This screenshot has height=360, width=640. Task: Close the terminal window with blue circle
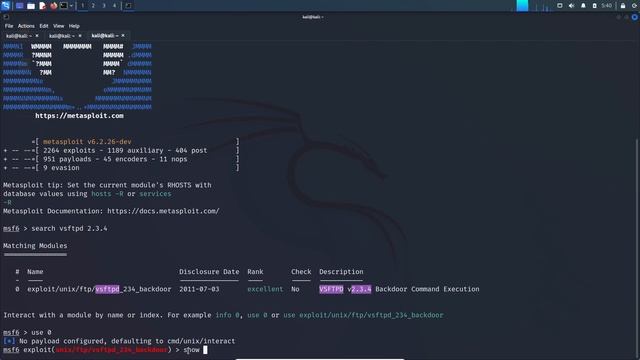[634, 17]
